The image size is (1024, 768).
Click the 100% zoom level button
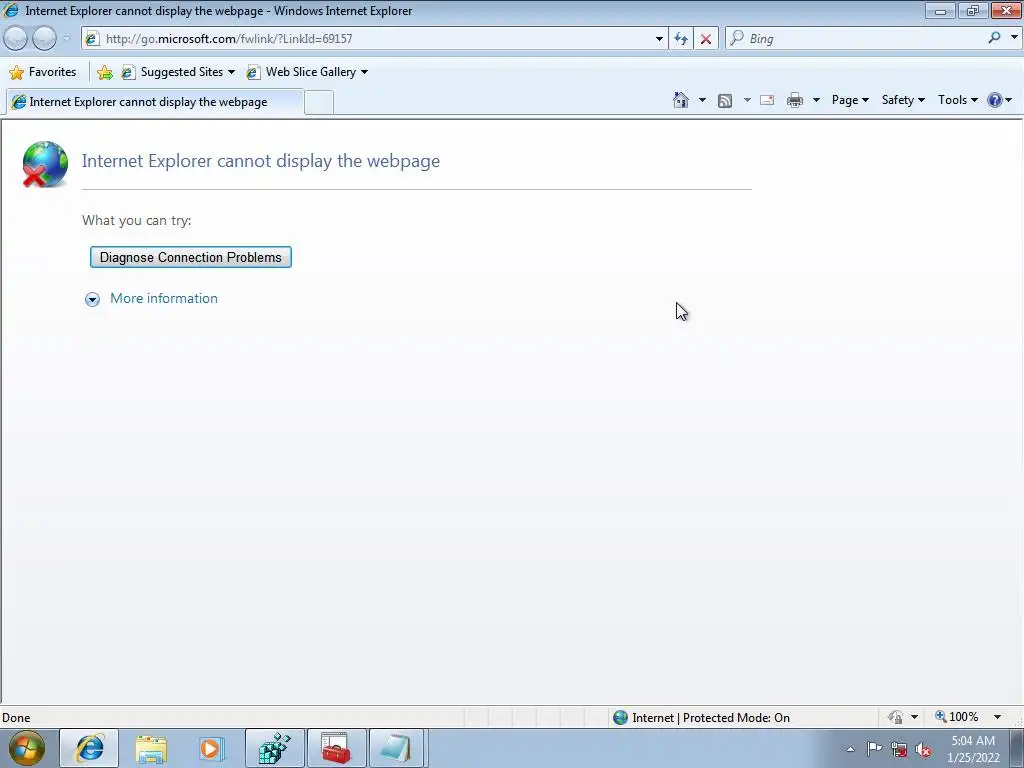pos(957,717)
